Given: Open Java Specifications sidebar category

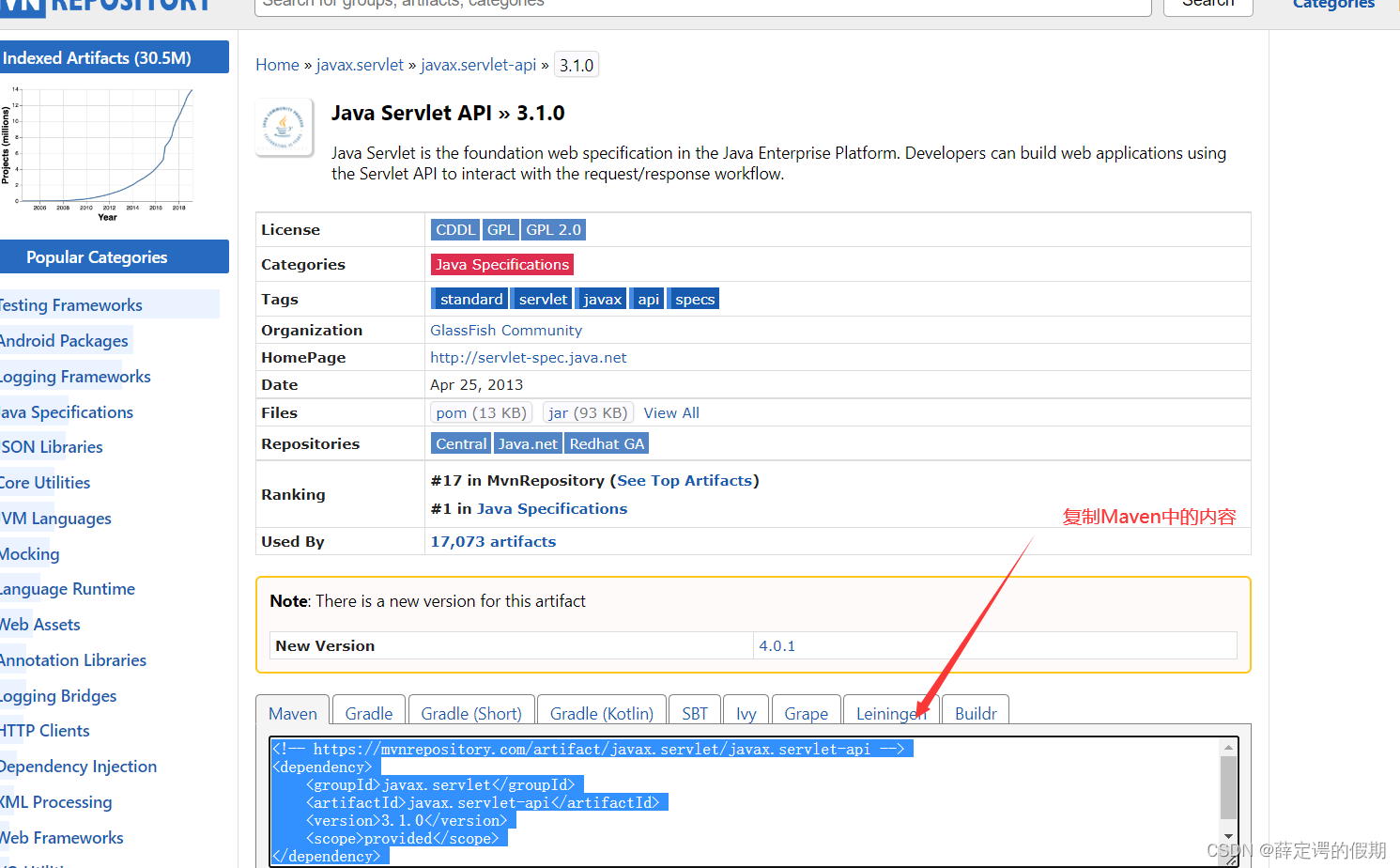Looking at the screenshot, I should click(67, 412).
